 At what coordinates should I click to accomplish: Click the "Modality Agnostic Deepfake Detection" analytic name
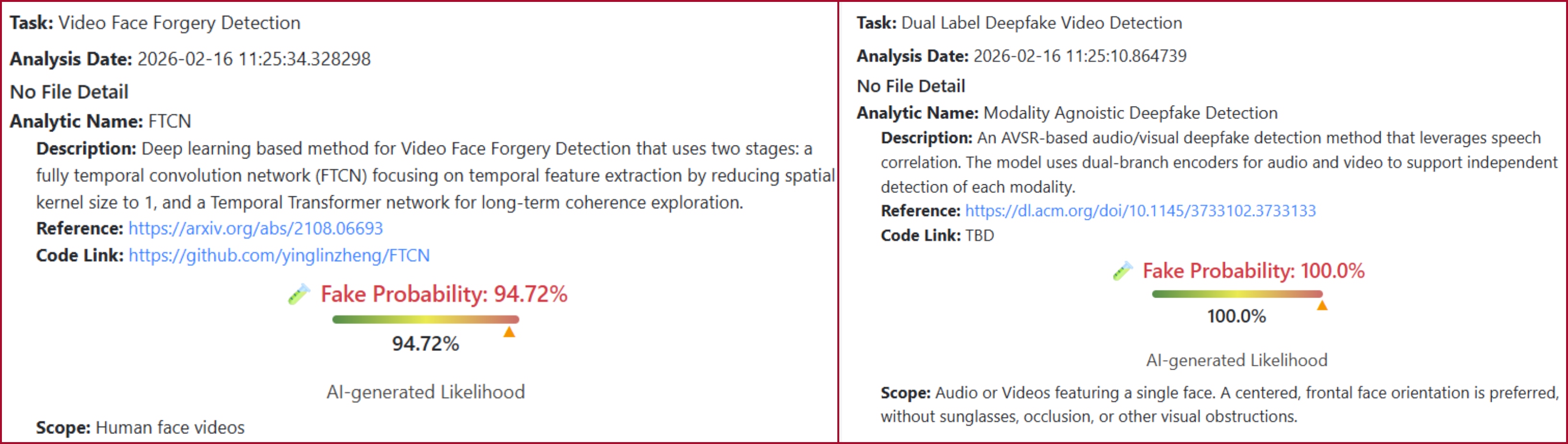tap(1130, 113)
